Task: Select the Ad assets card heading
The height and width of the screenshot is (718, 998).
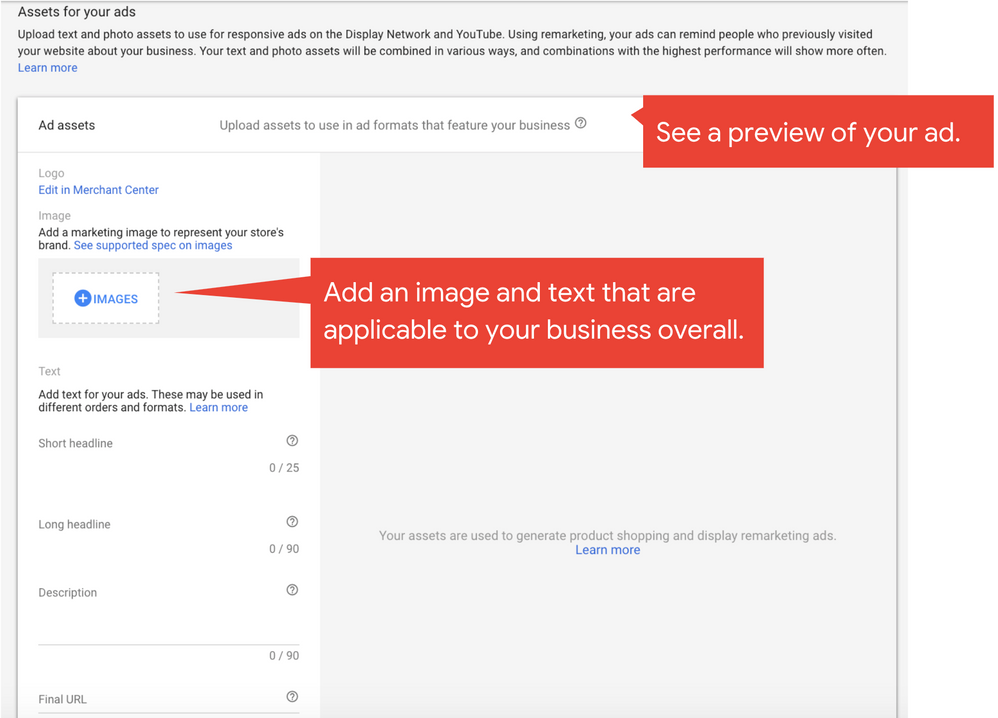Action: [67, 126]
